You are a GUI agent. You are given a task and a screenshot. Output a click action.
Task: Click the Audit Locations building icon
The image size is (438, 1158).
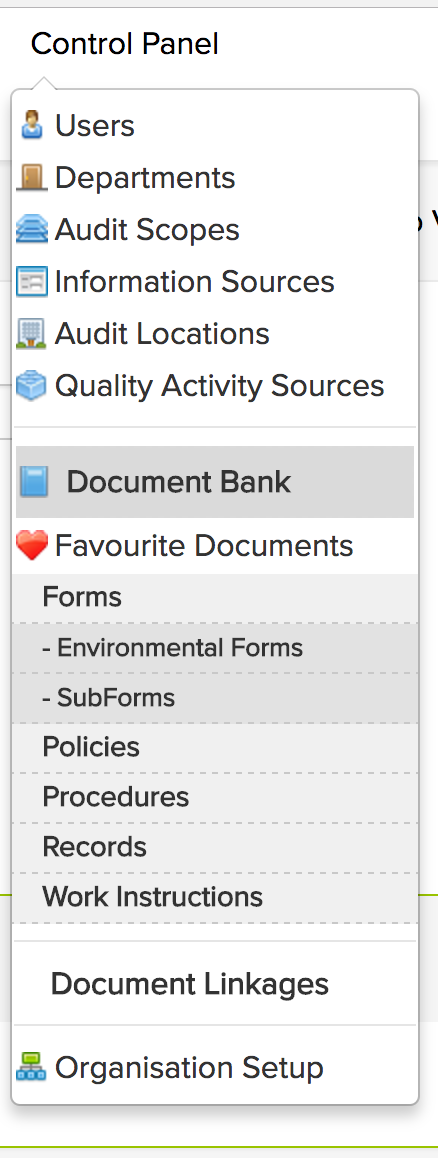(31, 334)
